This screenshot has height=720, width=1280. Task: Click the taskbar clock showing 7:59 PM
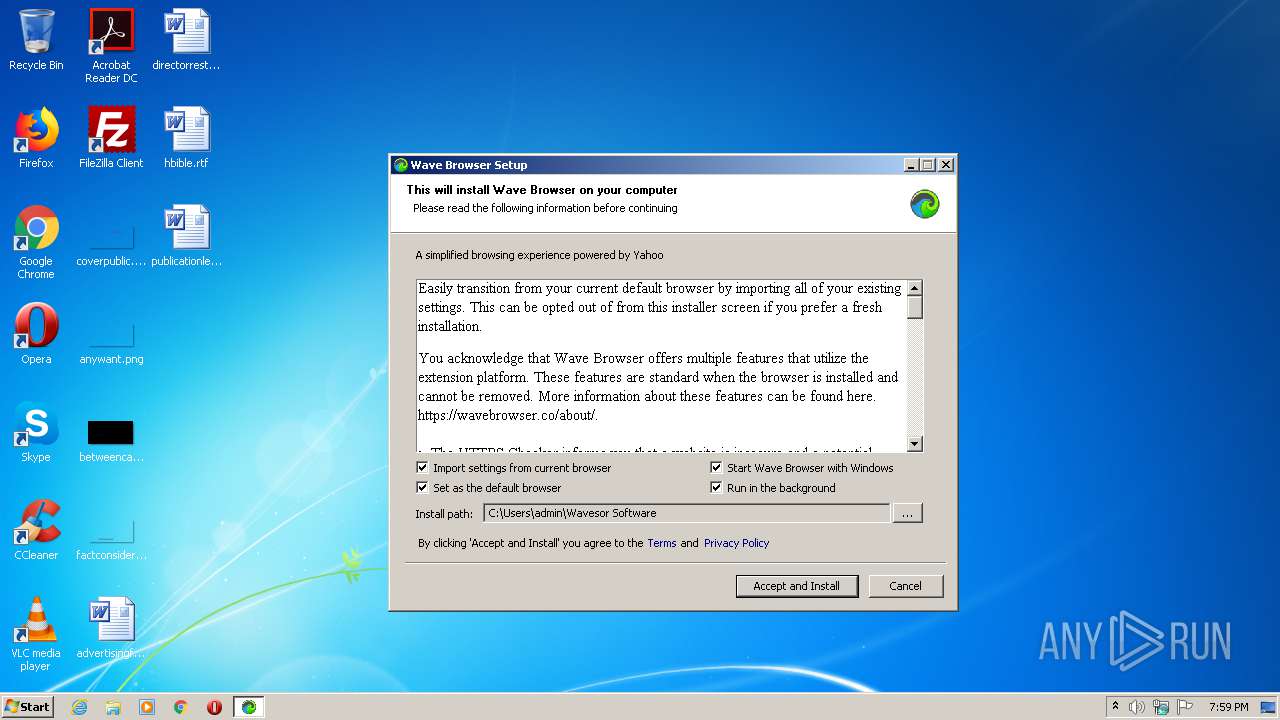1228,707
